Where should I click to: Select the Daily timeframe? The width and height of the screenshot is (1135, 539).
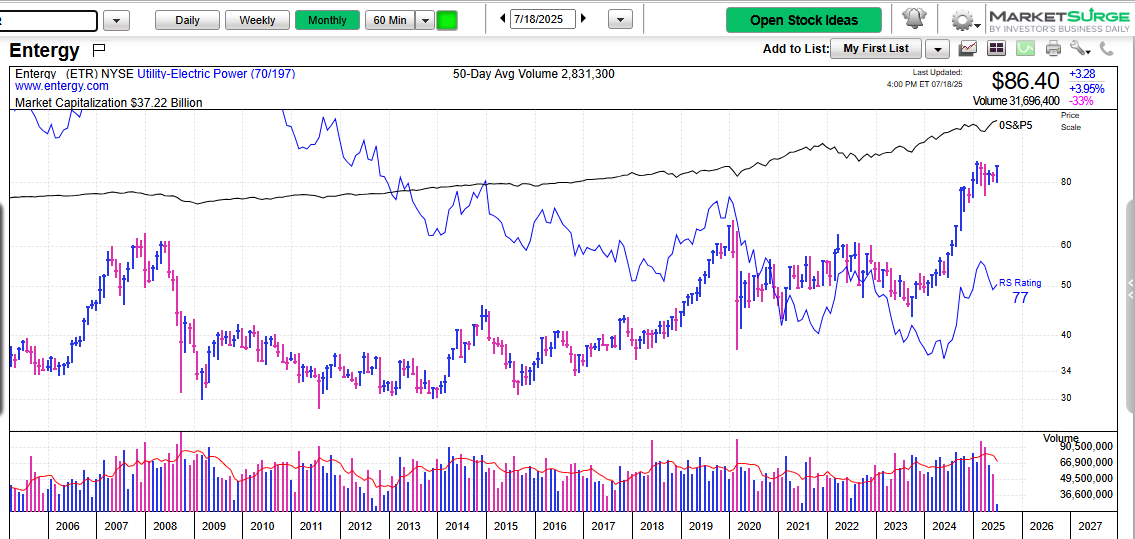tap(187, 20)
